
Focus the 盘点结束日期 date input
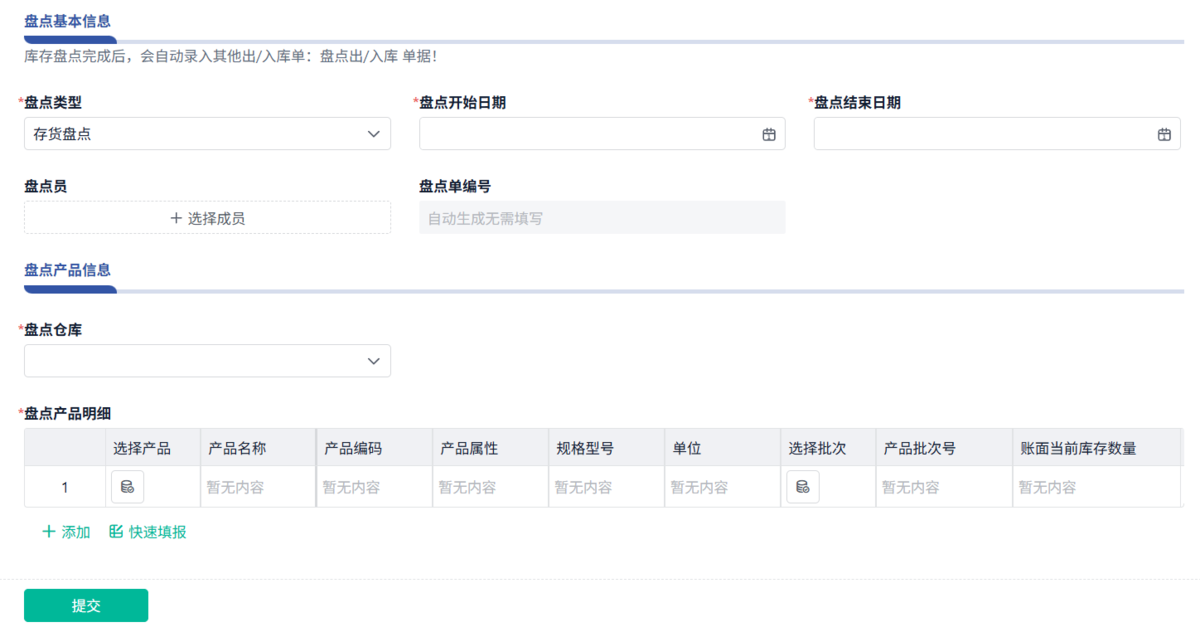(x=985, y=134)
